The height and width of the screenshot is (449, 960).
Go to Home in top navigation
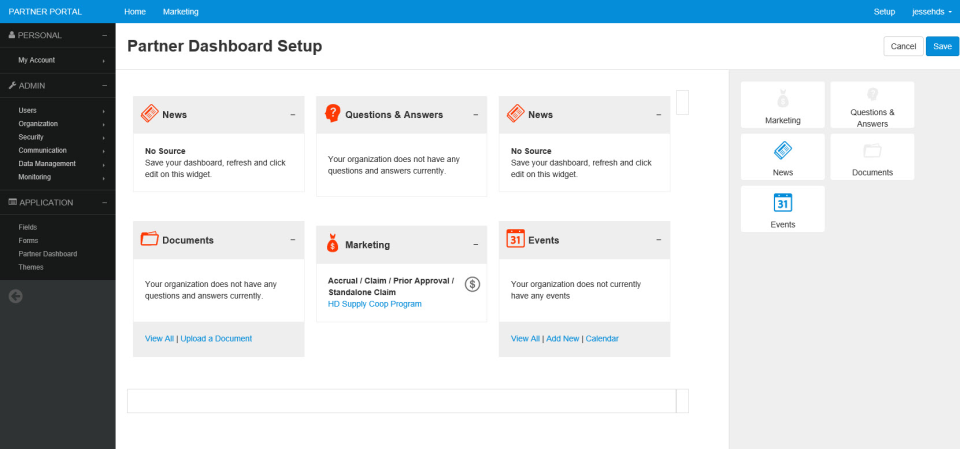click(135, 11)
